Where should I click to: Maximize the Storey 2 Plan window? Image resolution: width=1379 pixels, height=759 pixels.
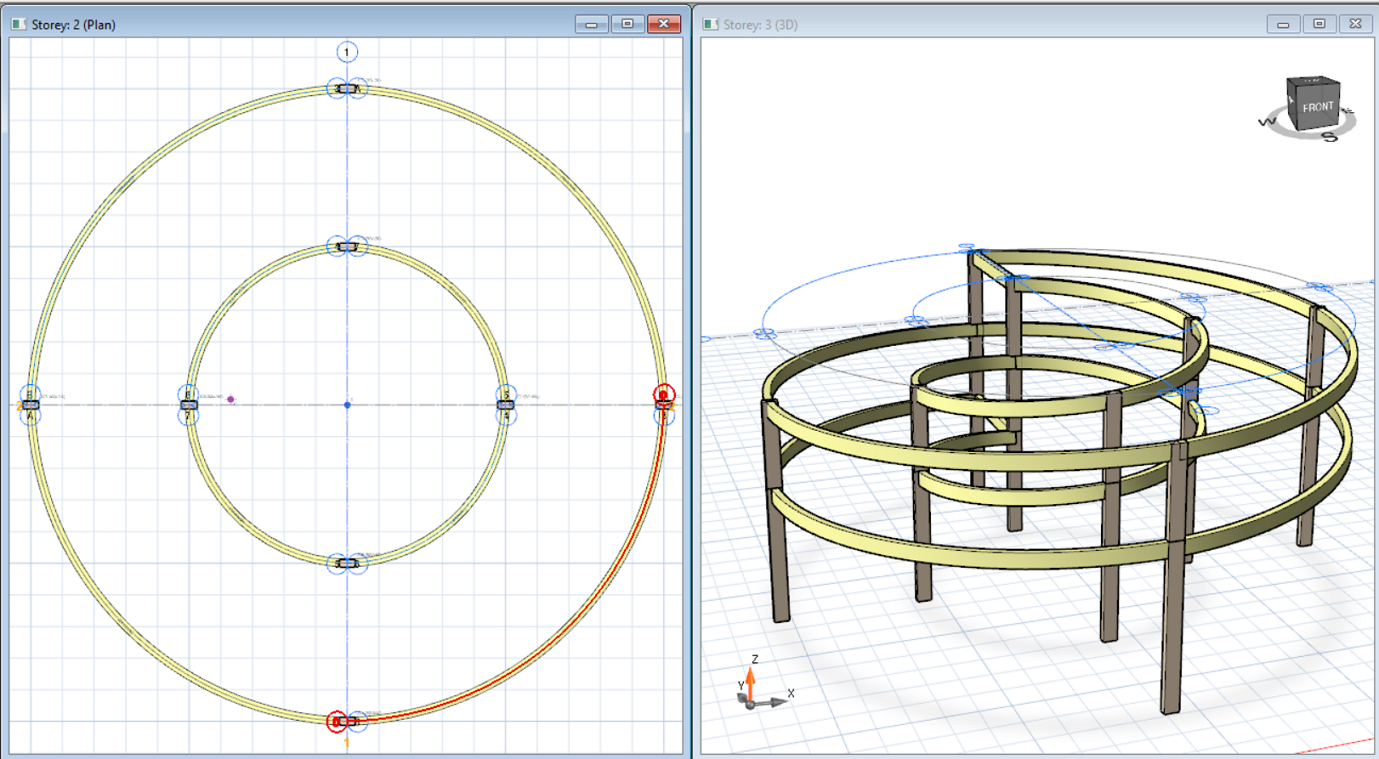(627, 24)
